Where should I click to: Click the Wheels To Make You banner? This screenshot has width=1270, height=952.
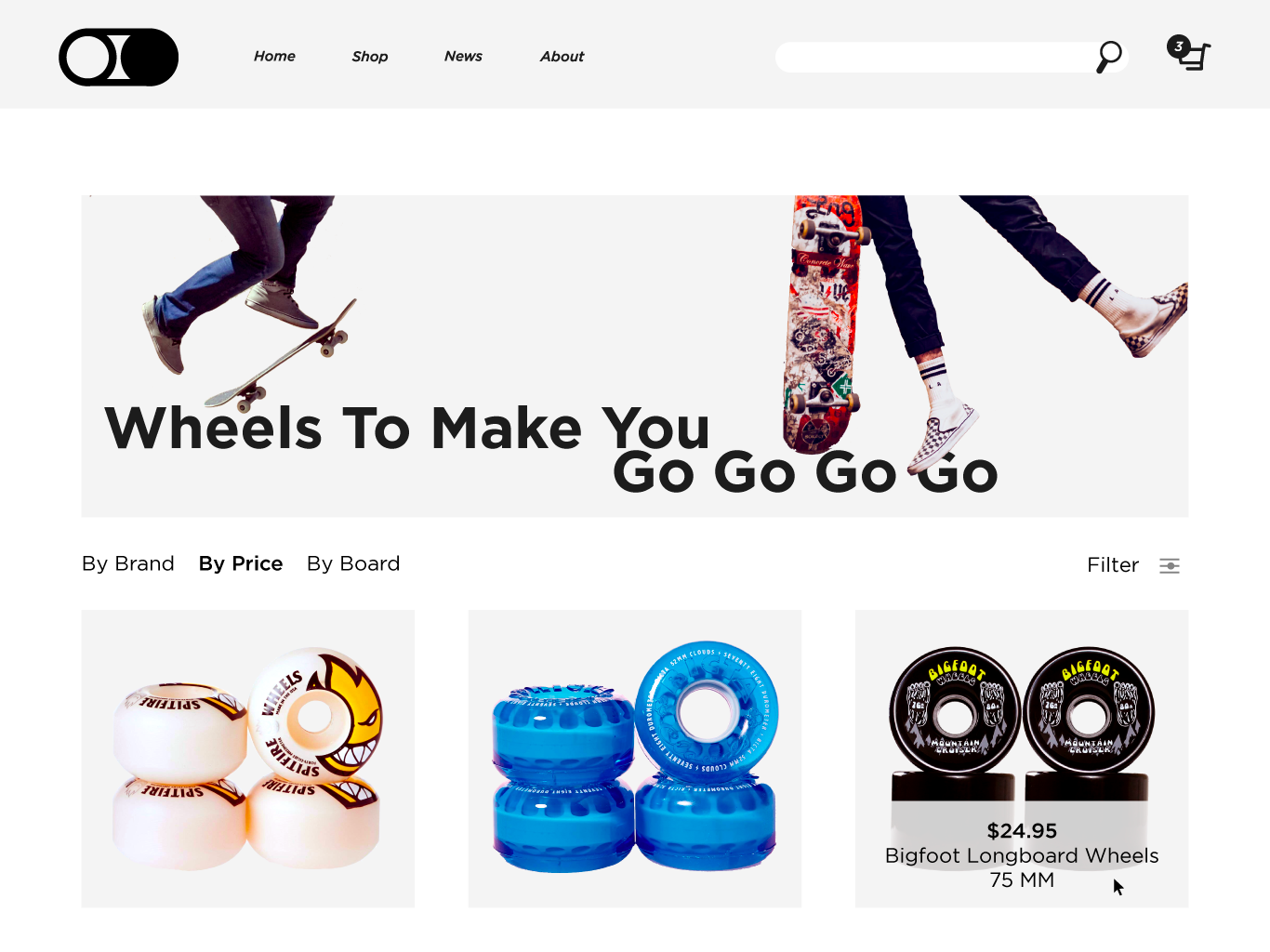pyautogui.click(x=635, y=356)
